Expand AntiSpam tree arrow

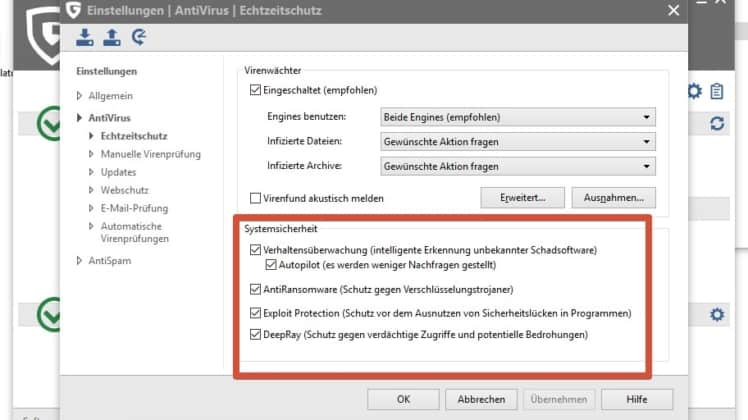(79, 260)
